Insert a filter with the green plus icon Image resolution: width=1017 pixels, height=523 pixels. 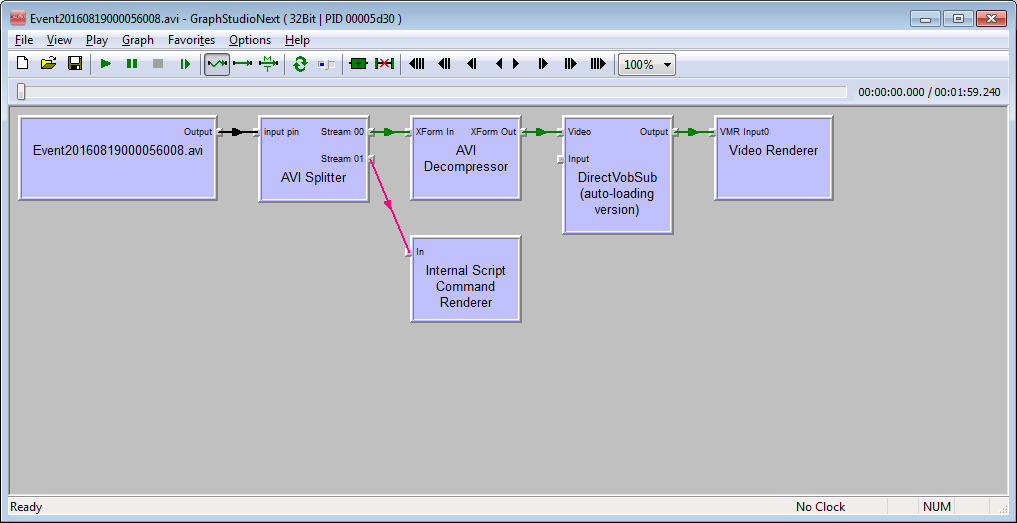tap(358, 64)
